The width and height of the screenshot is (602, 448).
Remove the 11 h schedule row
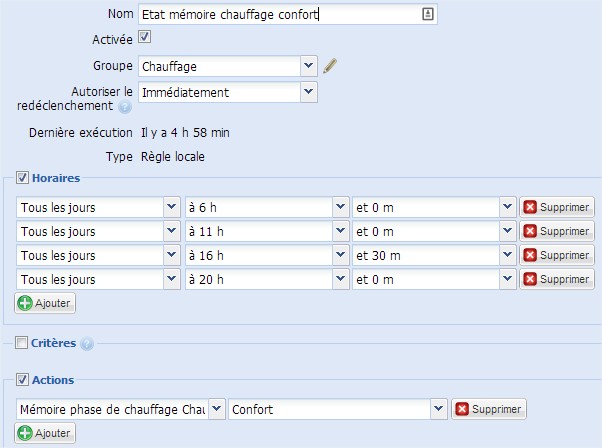click(x=557, y=231)
